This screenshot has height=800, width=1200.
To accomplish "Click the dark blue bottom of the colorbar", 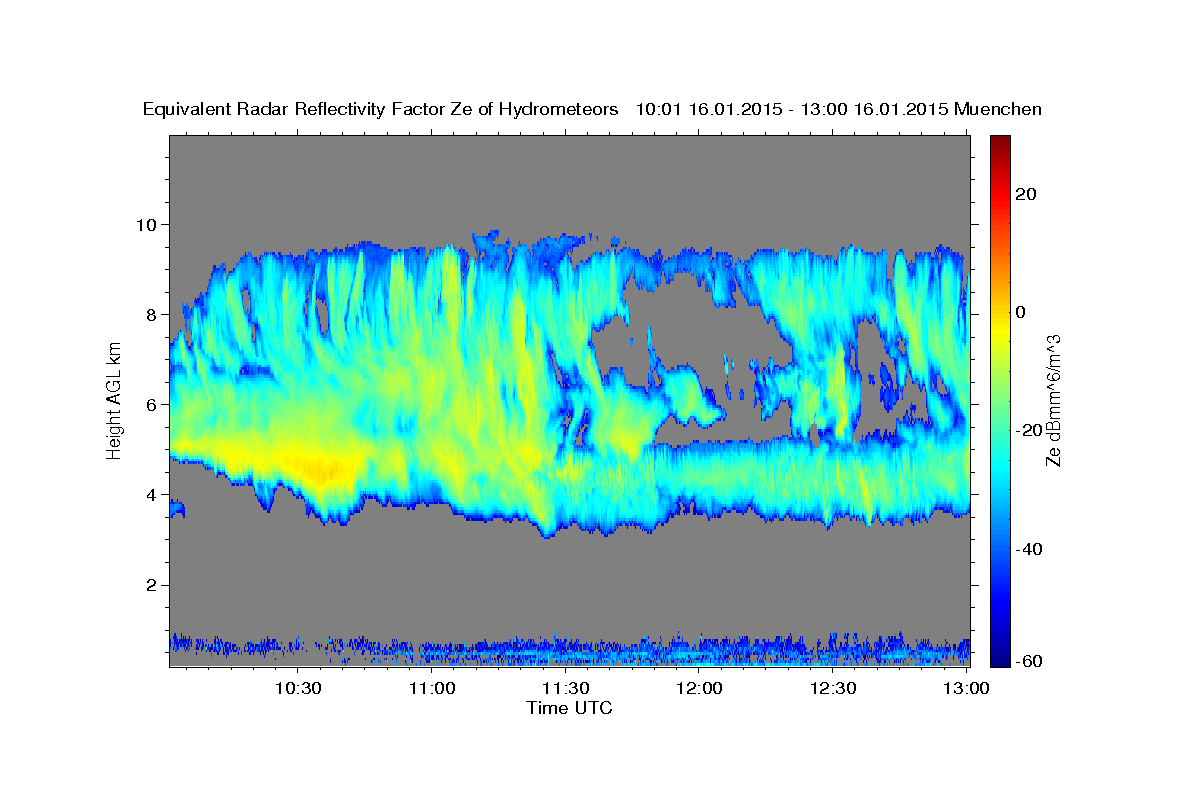I will 1000,658.
